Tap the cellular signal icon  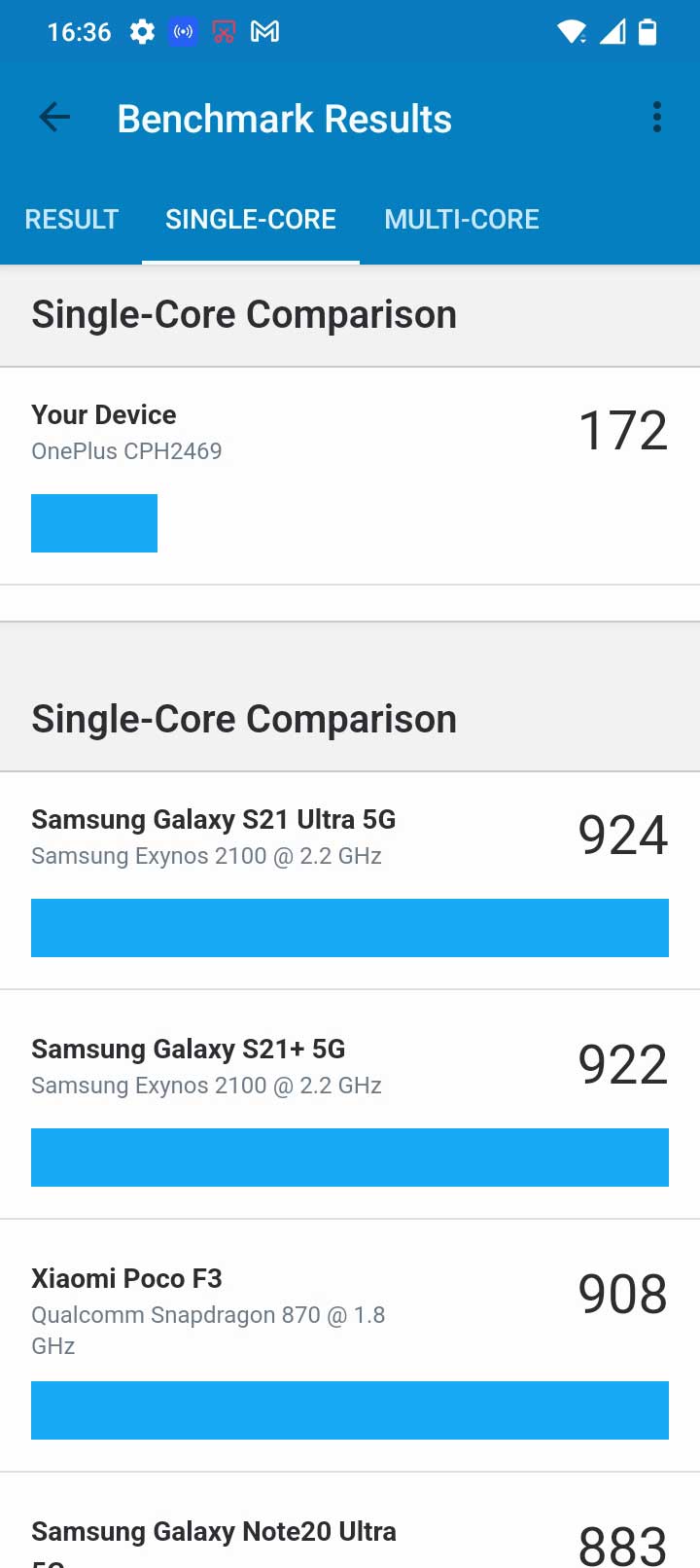pyautogui.click(x=612, y=32)
